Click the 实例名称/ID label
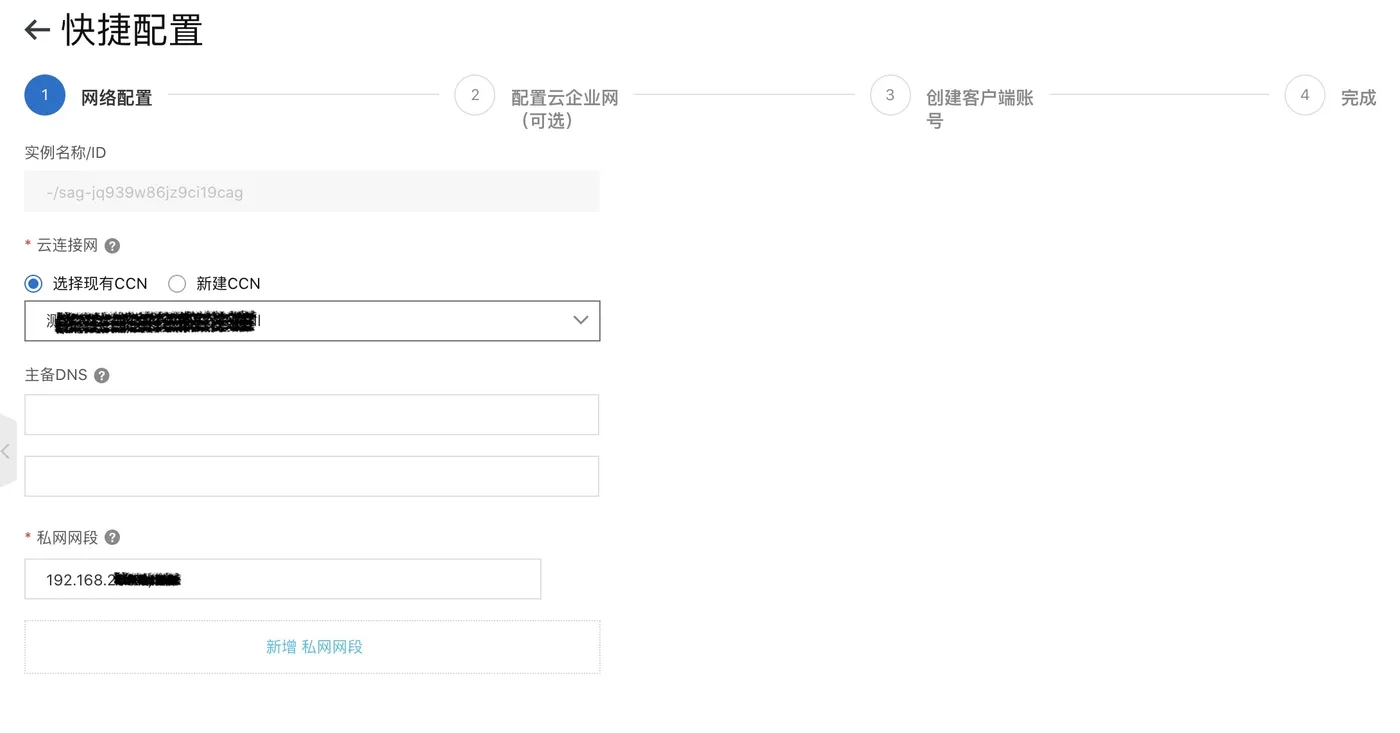 (65, 153)
